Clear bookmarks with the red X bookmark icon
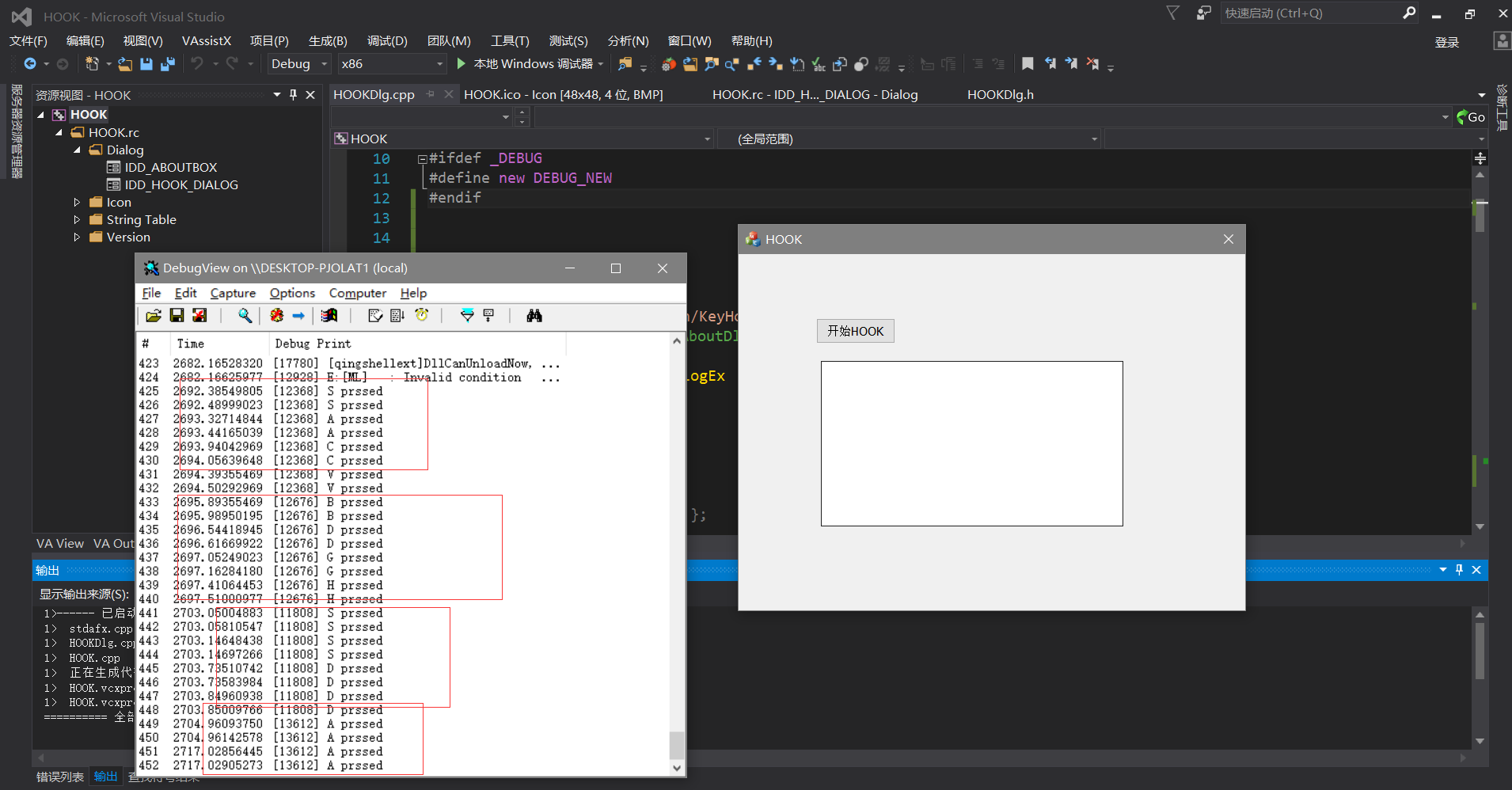Image resolution: width=1512 pixels, height=790 pixels. pyautogui.click(x=1092, y=64)
